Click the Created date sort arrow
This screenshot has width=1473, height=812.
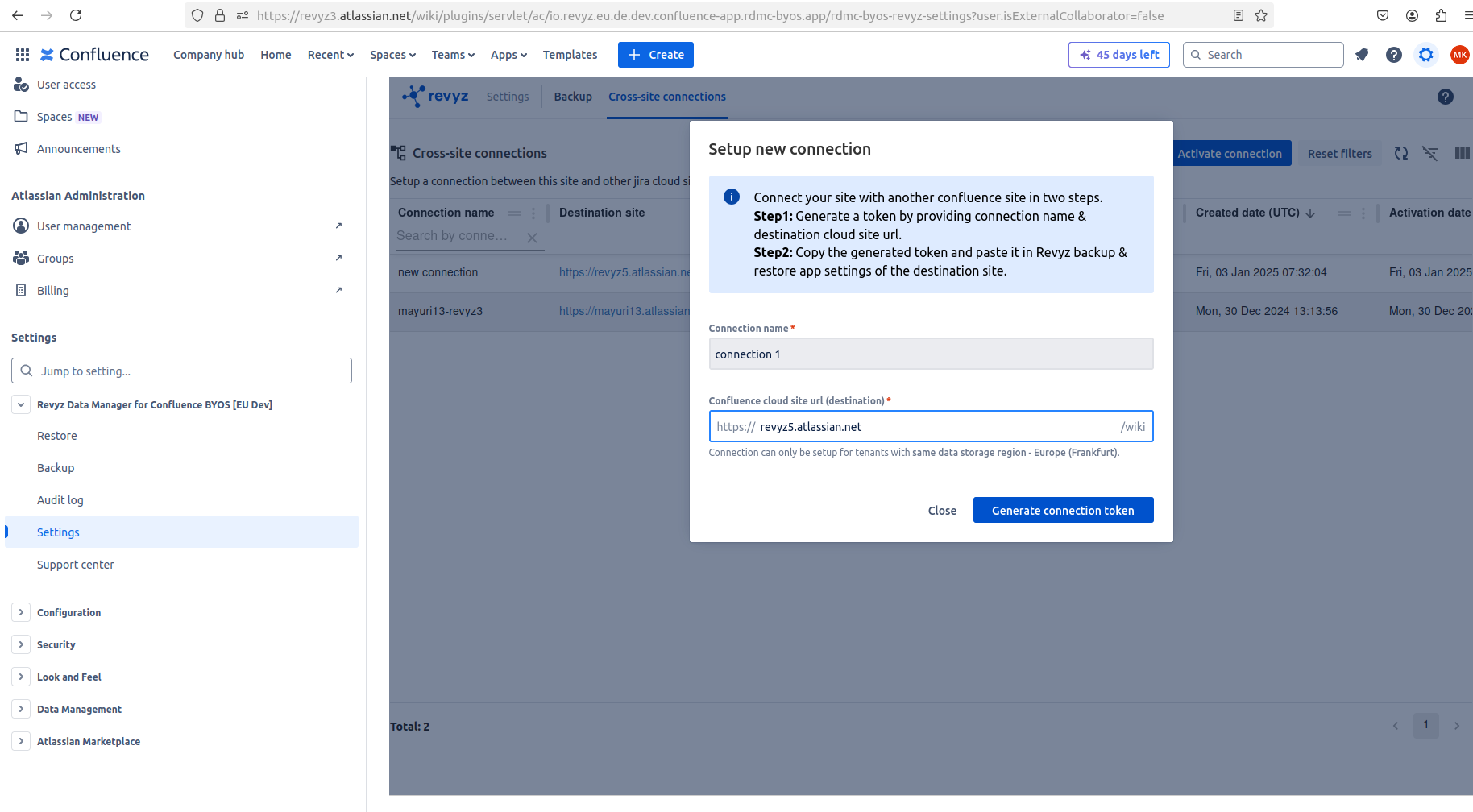(x=1310, y=213)
